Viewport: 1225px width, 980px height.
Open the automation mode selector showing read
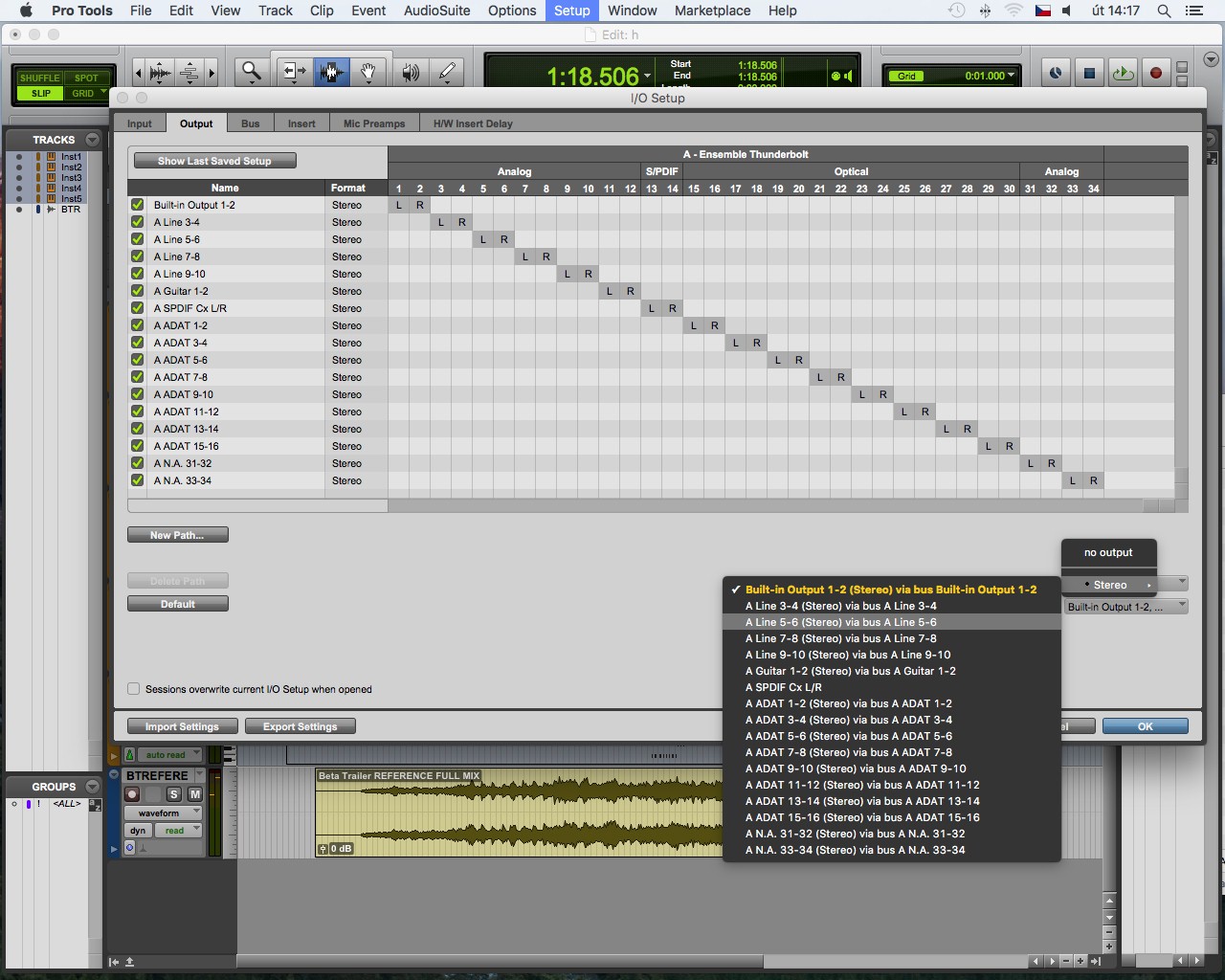click(179, 831)
